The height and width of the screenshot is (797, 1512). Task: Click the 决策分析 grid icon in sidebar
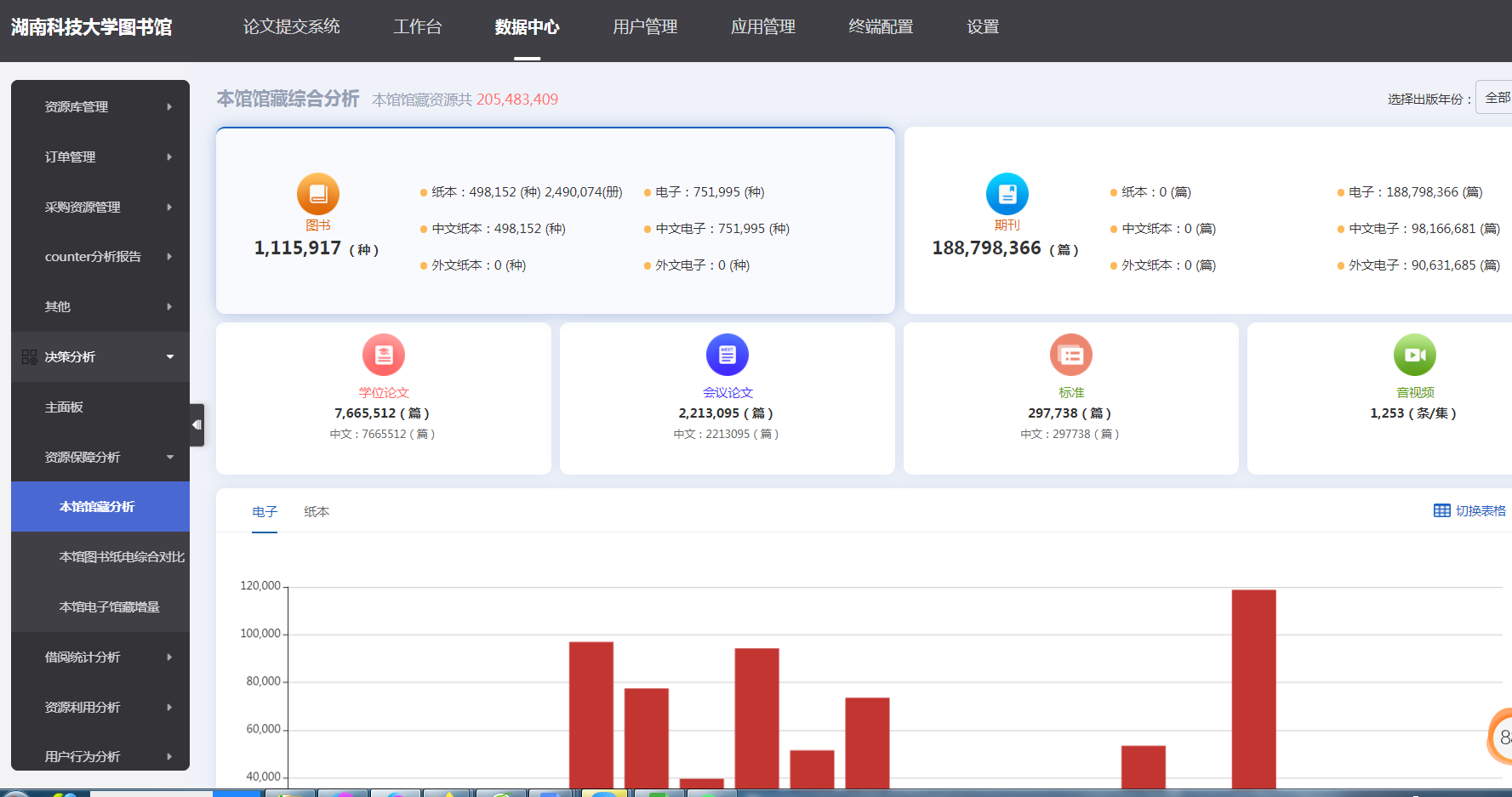(29, 356)
